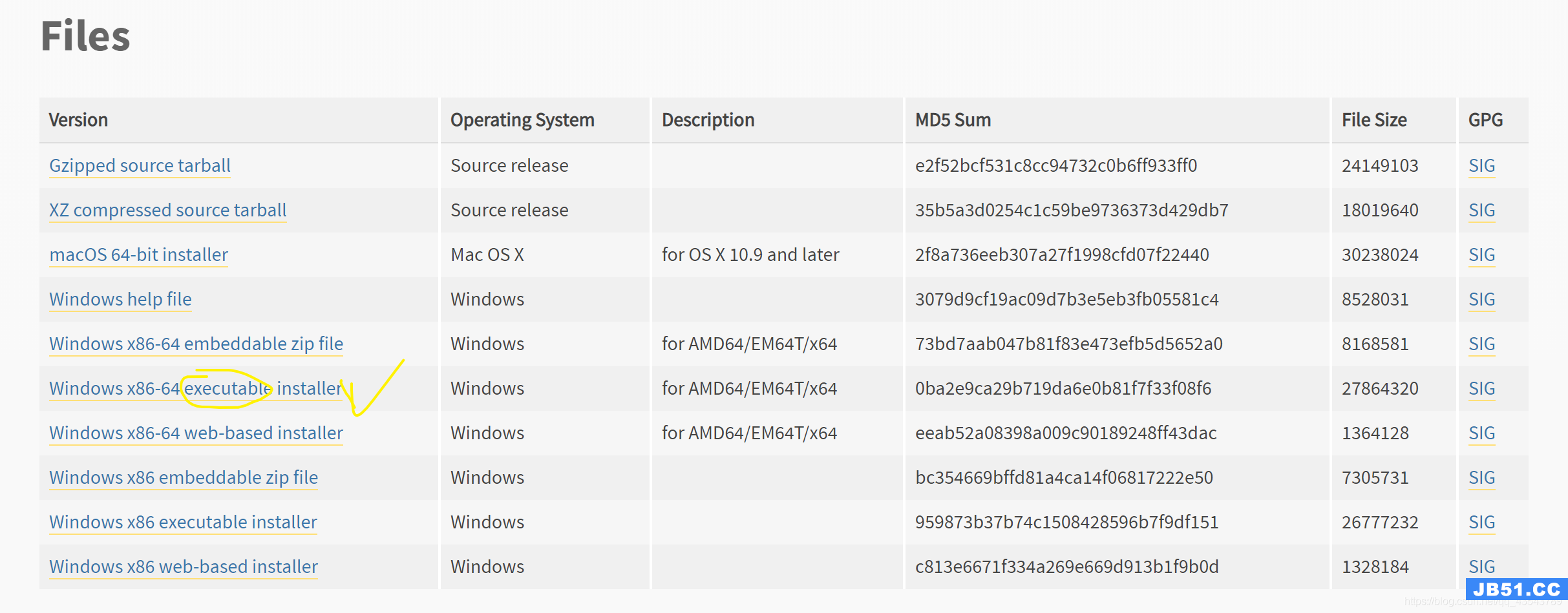Viewport: 1568px width, 613px height.
Task: Open SIG link for macOS 64-bit installer
Action: 1481,255
